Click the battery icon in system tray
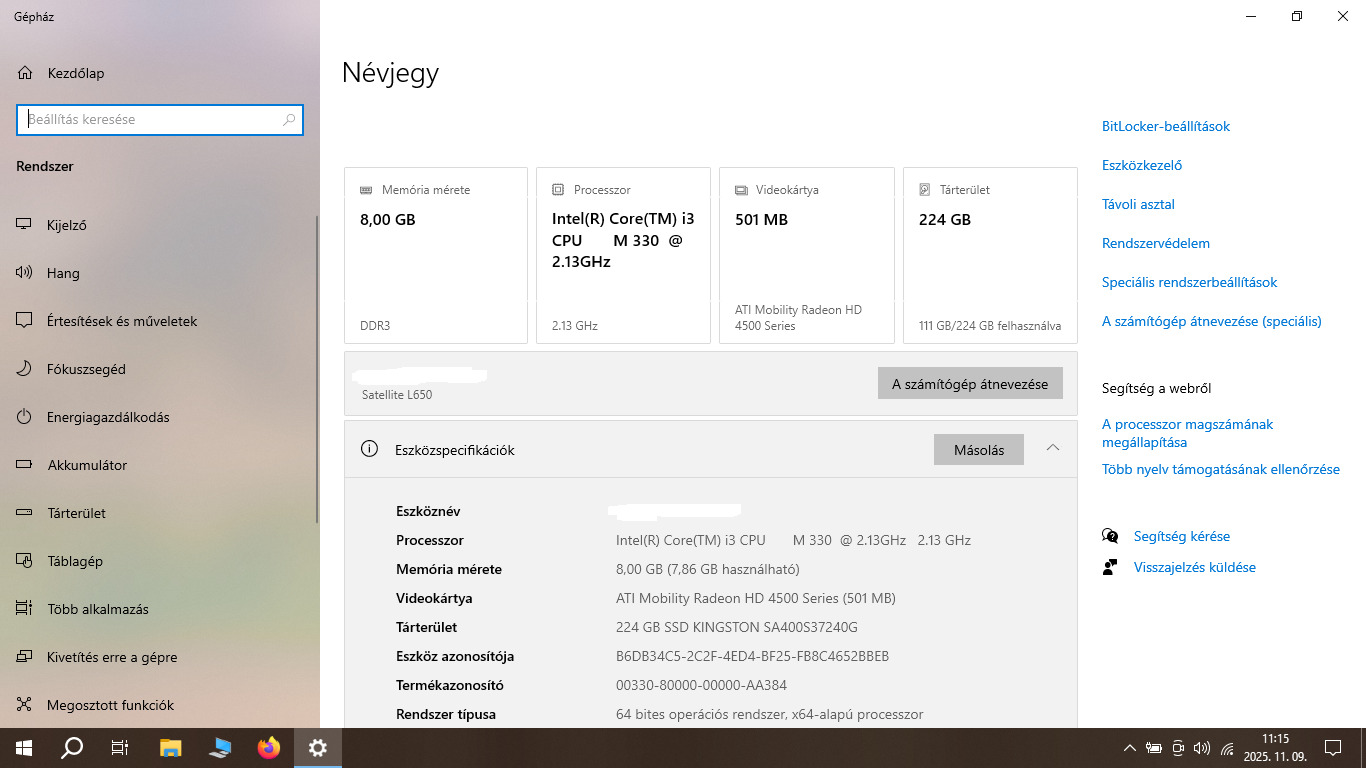Image resolution: width=1366 pixels, height=768 pixels. pos(1154,747)
